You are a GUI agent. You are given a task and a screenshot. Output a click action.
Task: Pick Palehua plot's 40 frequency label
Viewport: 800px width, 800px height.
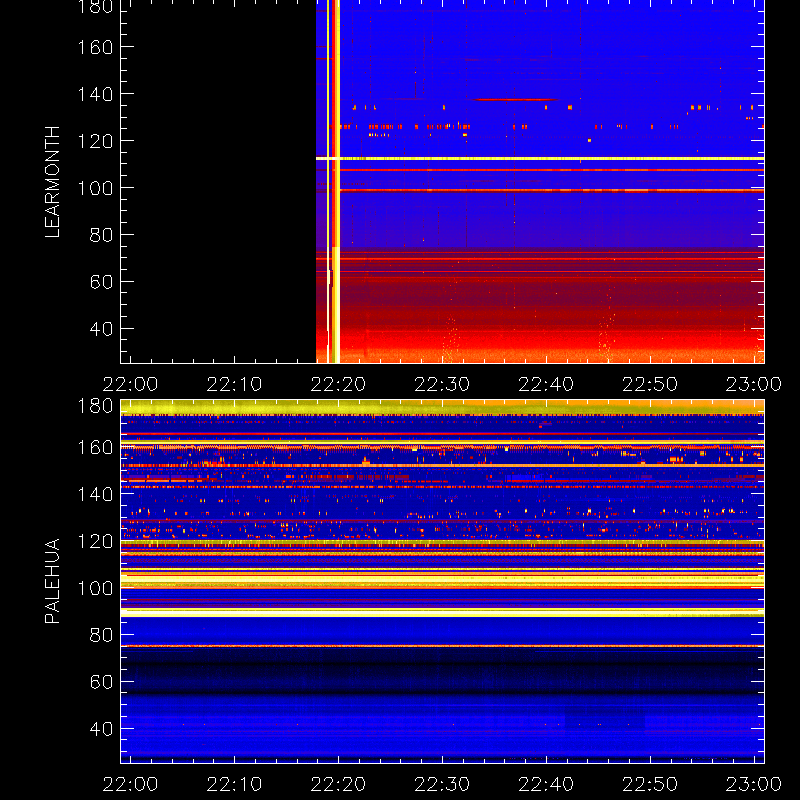click(x=101, y=729)
